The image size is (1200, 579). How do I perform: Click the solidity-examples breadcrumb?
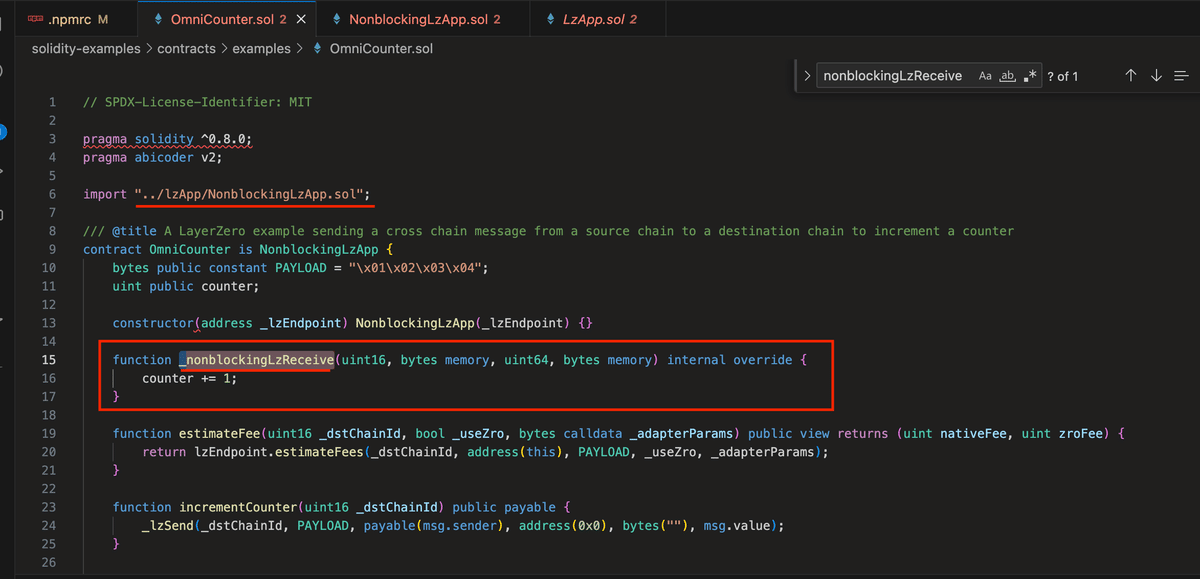(86, 48)
